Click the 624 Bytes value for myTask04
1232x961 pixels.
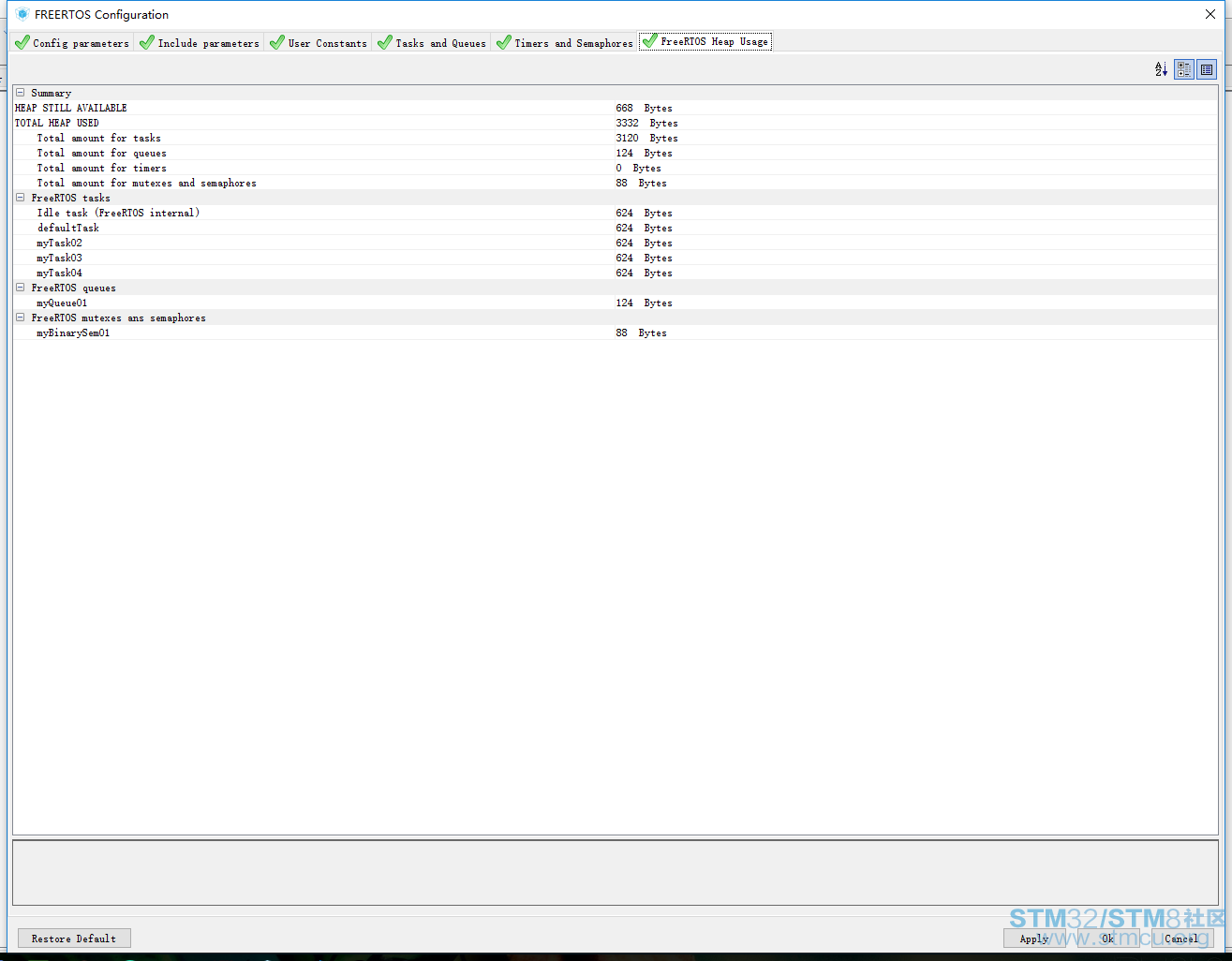tap(644, 273)
